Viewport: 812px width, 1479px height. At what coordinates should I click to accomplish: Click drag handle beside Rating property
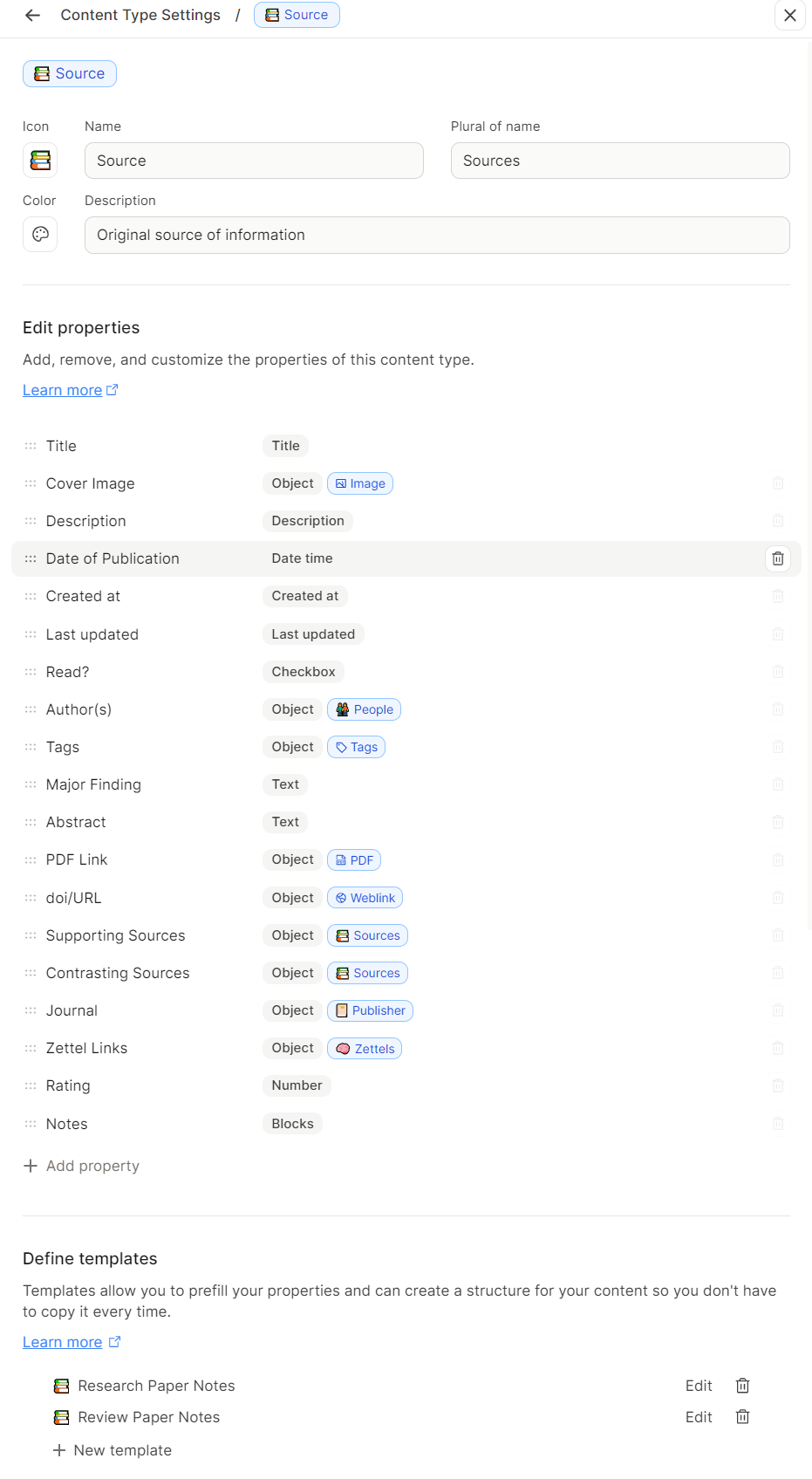[x=31, y=1085]
